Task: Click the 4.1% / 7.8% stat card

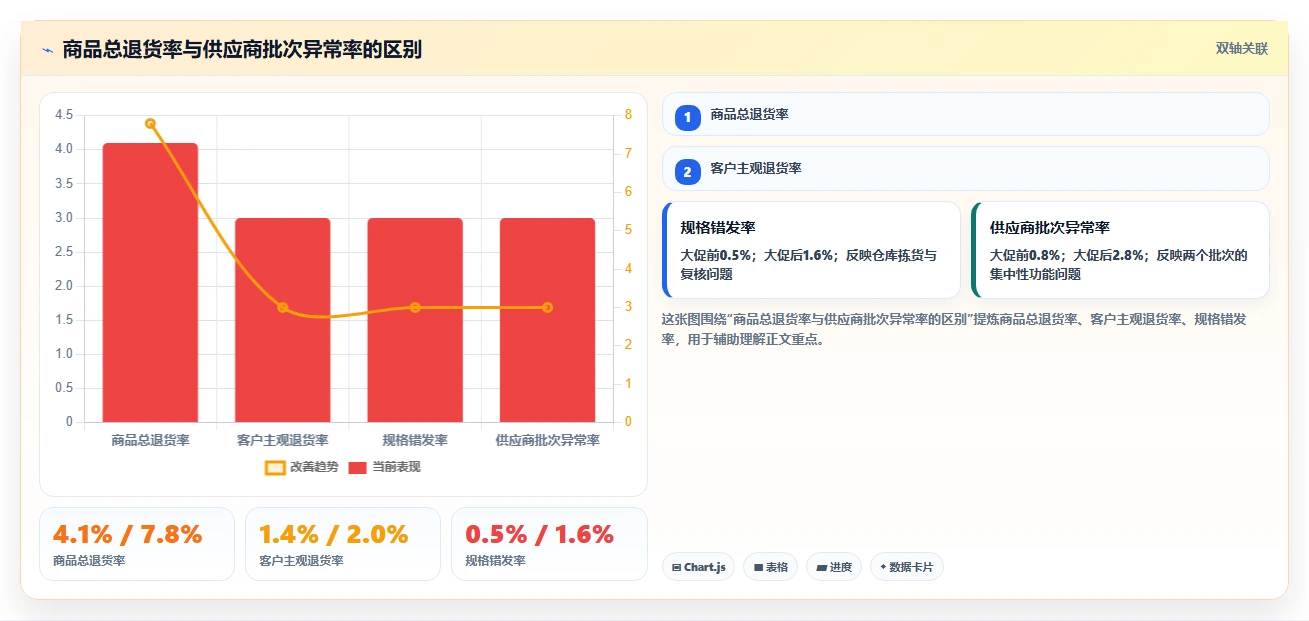Action: pyautogui.click(x=137, y=544)
